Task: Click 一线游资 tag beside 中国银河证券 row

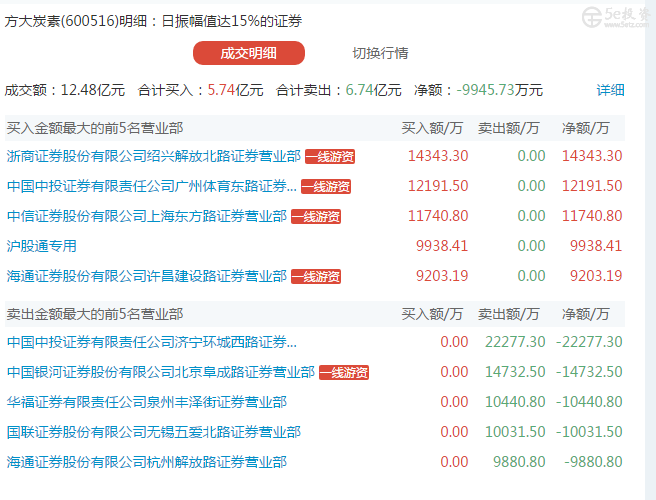Action: point(344,372)
